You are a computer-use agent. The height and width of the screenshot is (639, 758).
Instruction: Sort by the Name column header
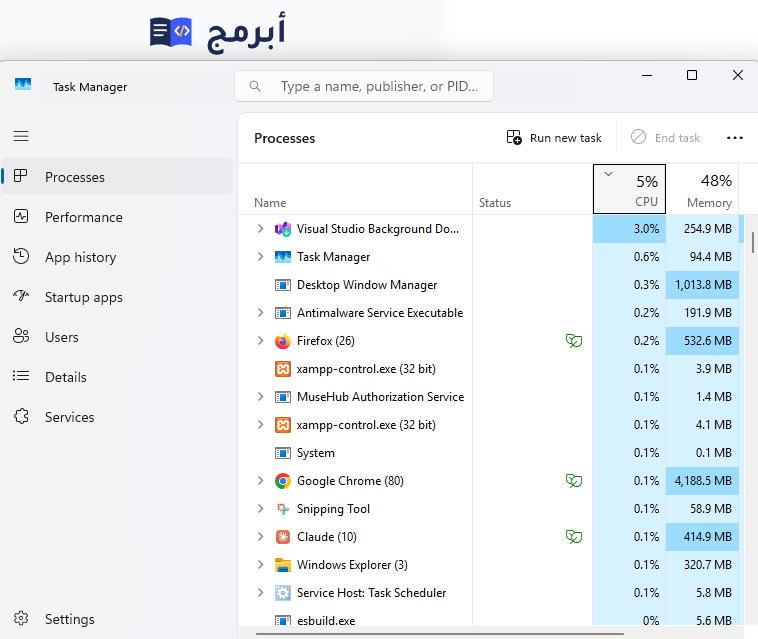[x=355, y=189]
